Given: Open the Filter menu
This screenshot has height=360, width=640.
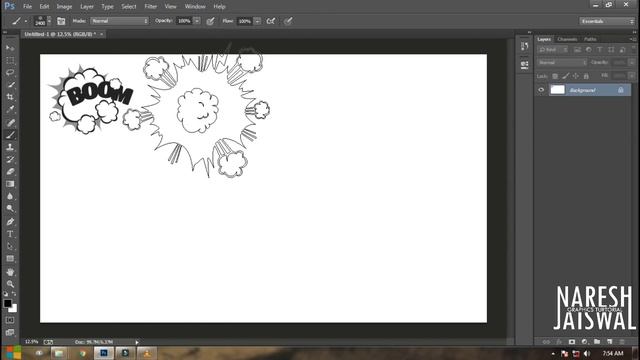Looking at the screenshot, I should click(x=151, y=7).
